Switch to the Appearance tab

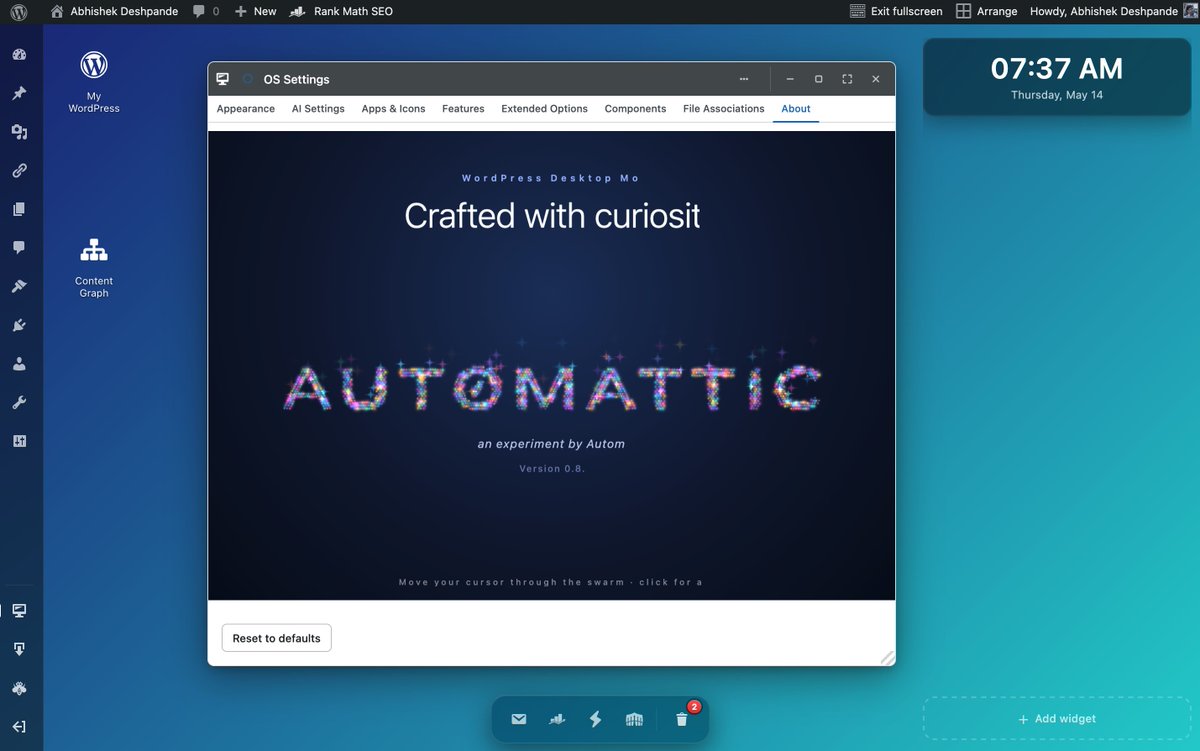click(246, 108)
